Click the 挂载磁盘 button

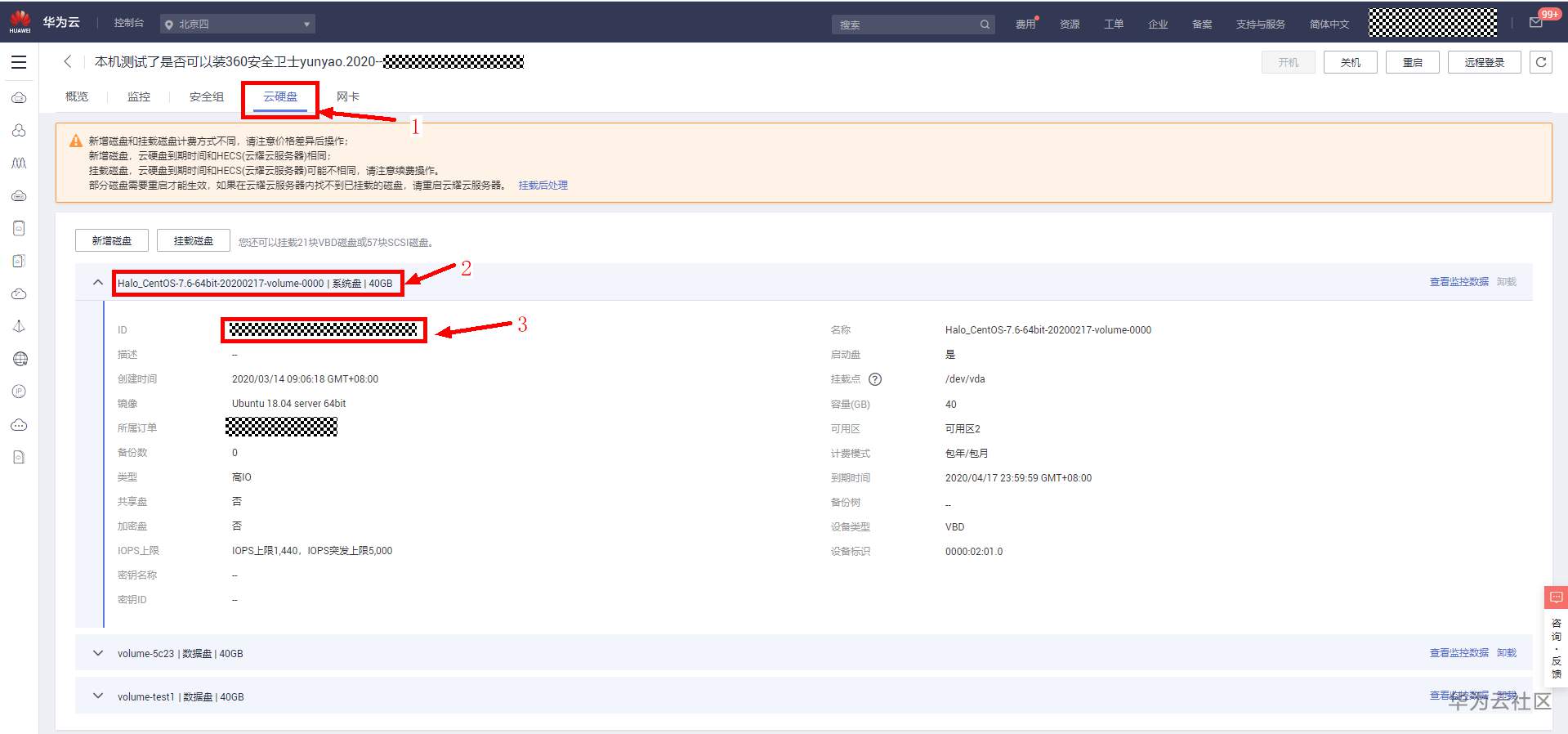(194, 240)
